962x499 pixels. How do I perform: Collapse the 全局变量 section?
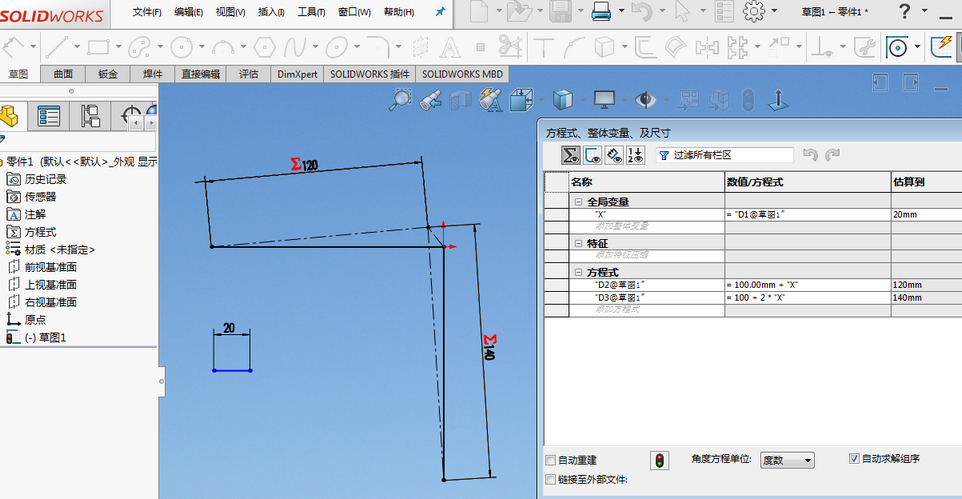[579, 202]
